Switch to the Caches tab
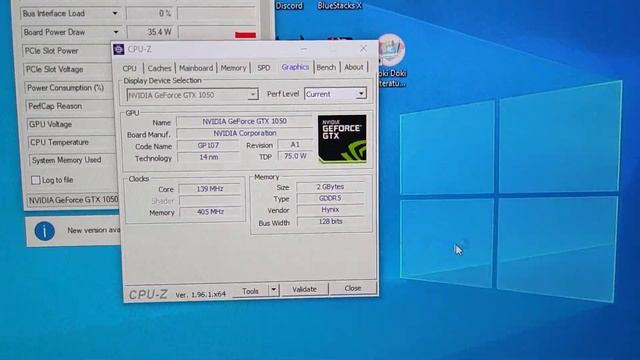The image size is (640, 360). point(159,68)
